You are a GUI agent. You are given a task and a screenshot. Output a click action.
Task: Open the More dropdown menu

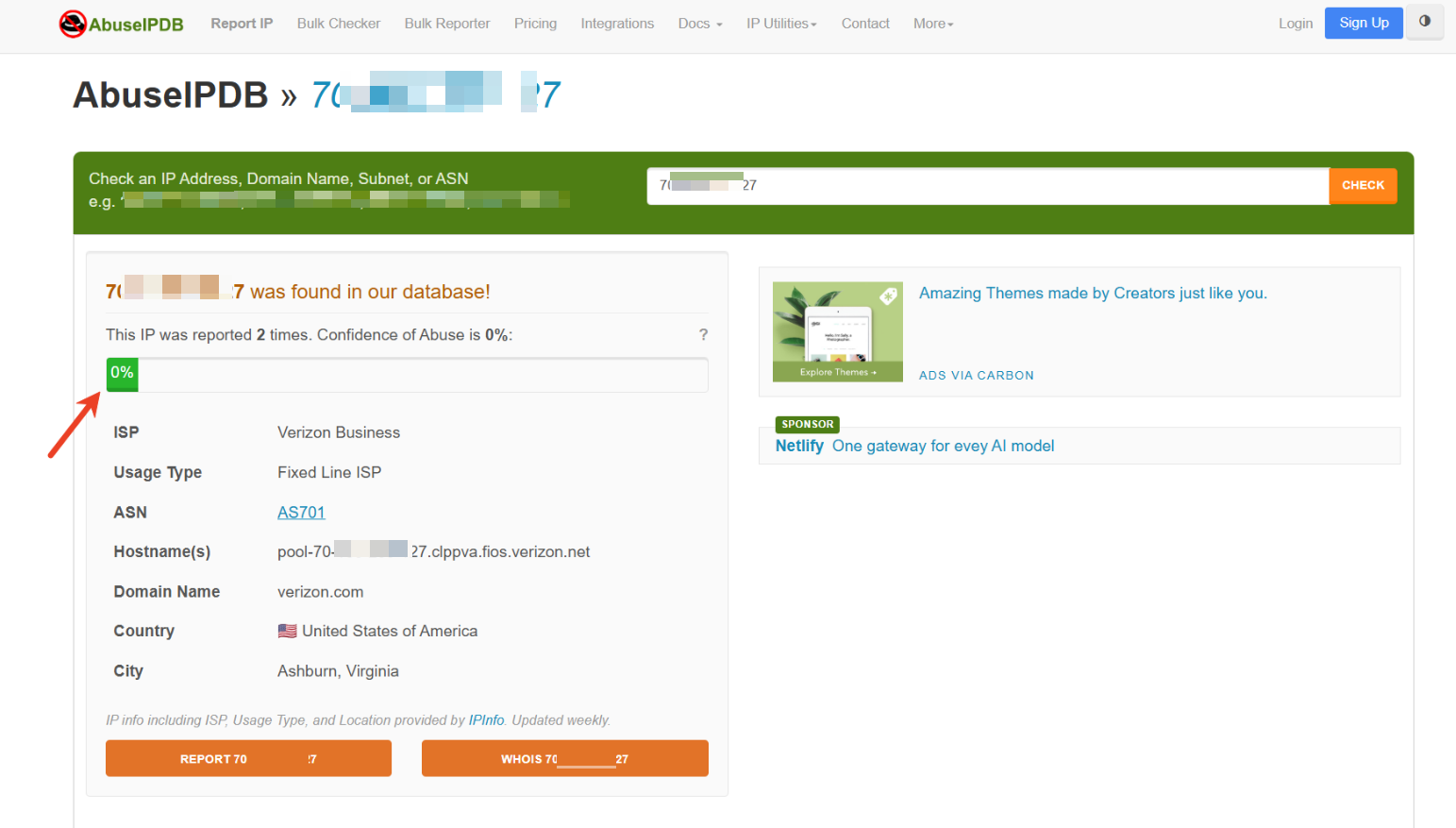(933, 24)
